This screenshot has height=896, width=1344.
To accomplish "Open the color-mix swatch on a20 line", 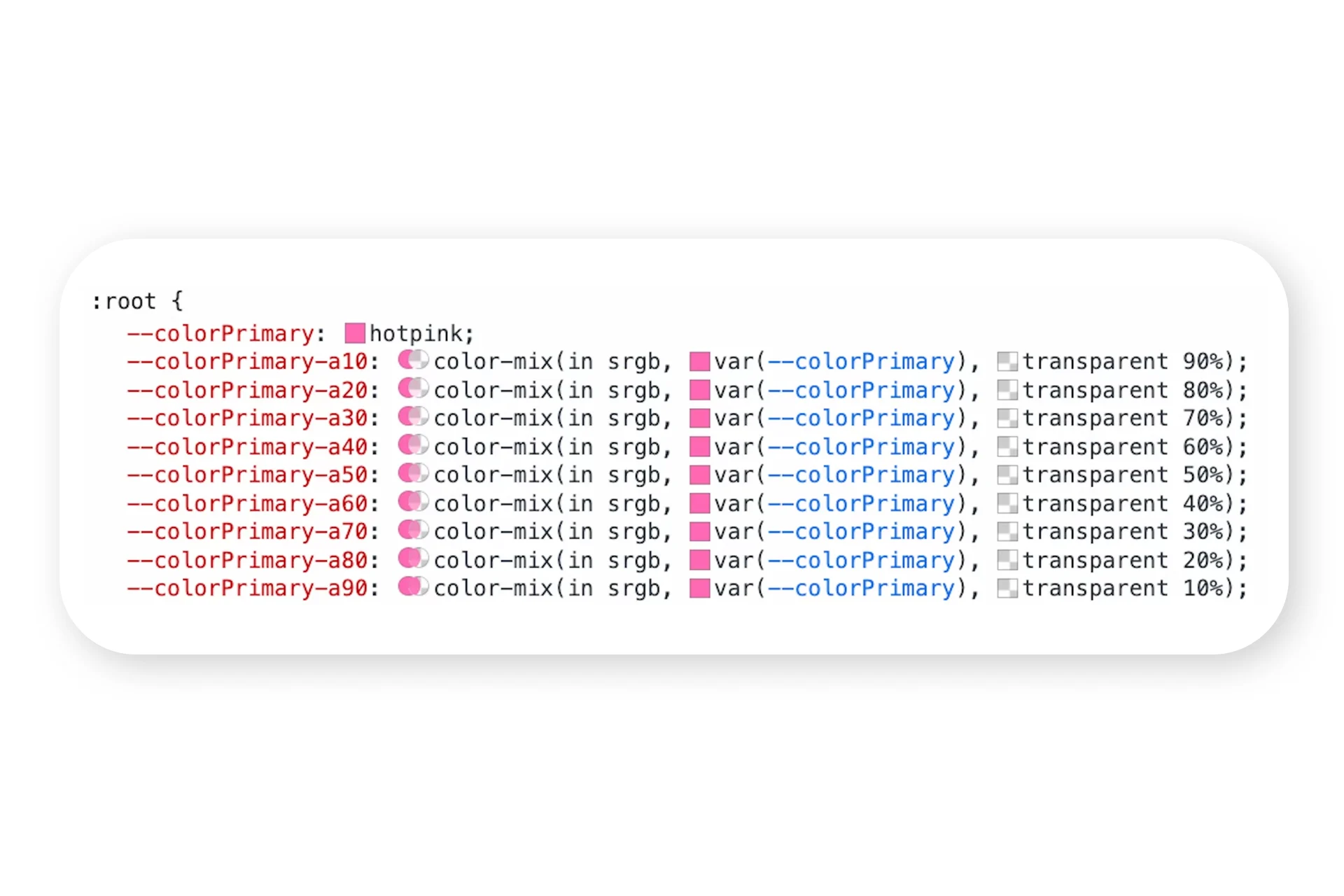I will coord(413,388).
